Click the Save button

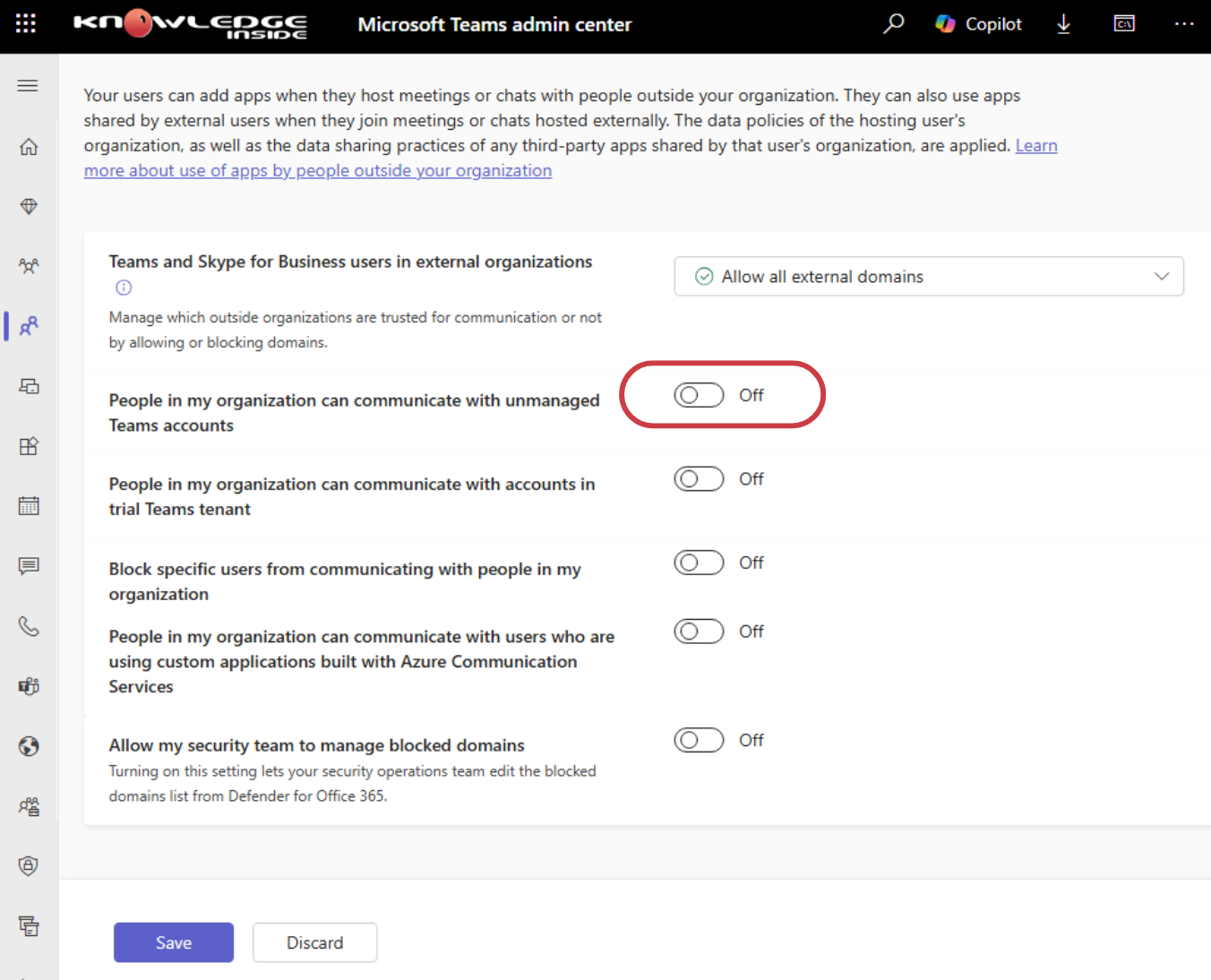point(174,942)
